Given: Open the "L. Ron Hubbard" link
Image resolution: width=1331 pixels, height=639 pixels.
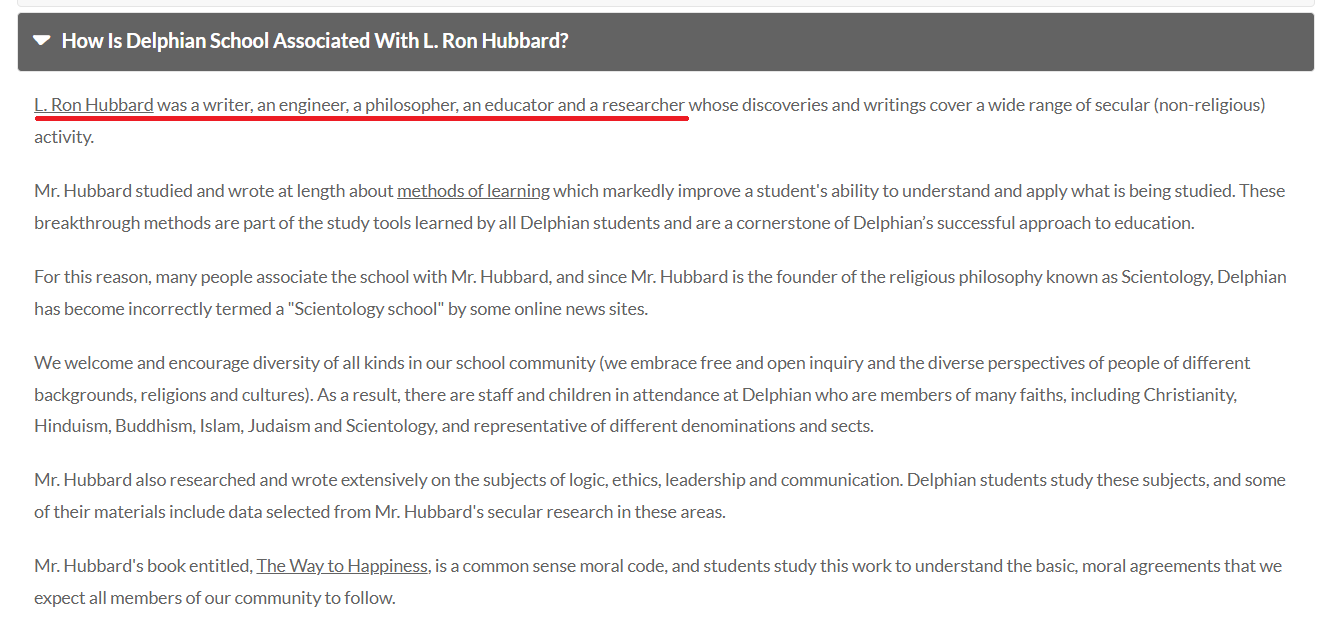Looking at the screenshot, I should point(94,104).
